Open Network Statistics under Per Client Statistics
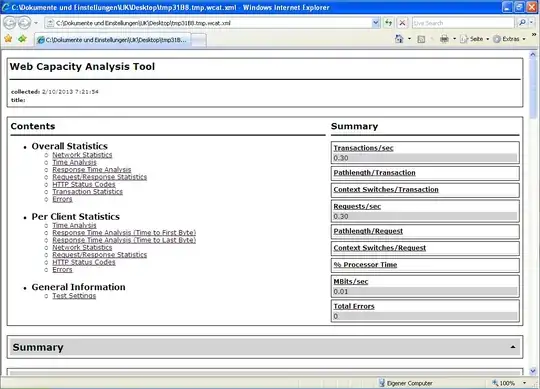Viewport: 540px width, 389px height. pyautogui.click(x=82, y=248)
